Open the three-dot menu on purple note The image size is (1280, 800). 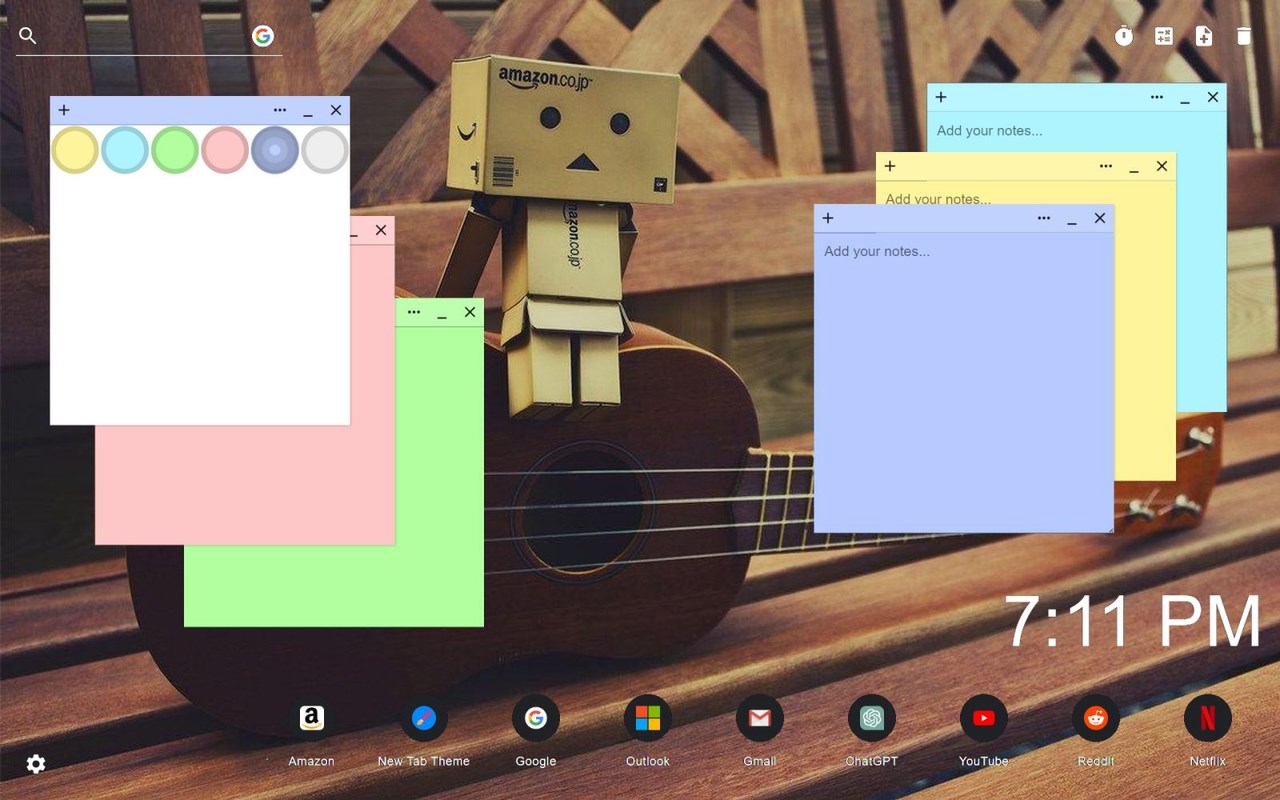[1044, 218]
